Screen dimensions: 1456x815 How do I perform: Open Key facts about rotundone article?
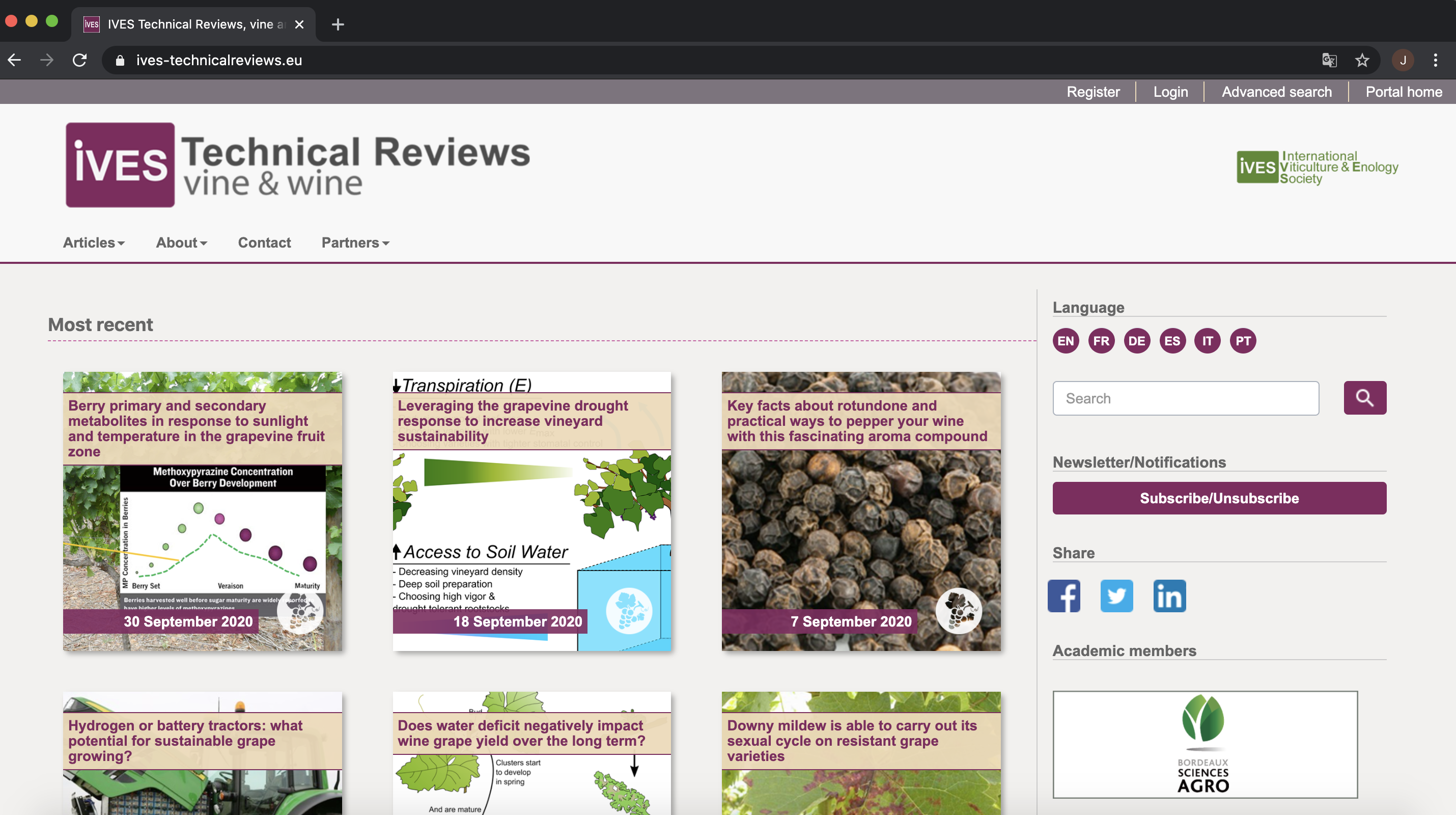click(857, 421)
